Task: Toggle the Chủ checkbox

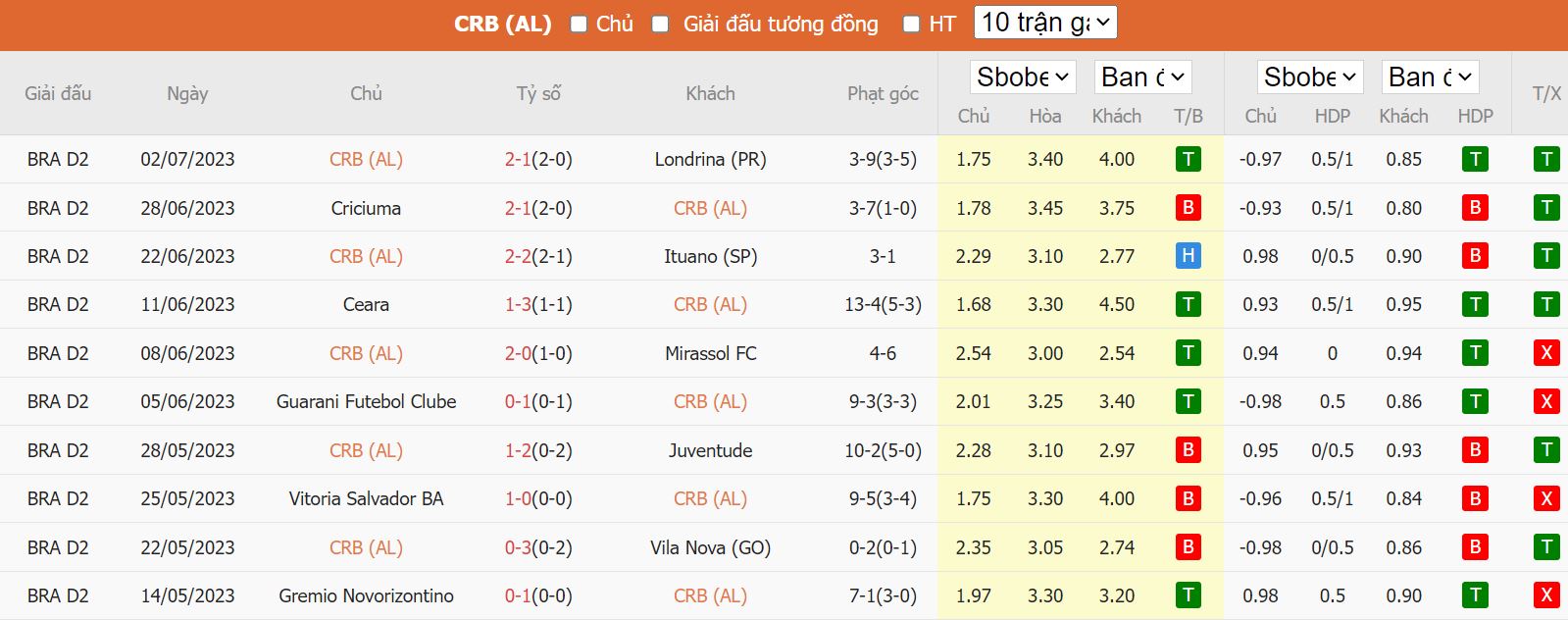Action: 579,25
